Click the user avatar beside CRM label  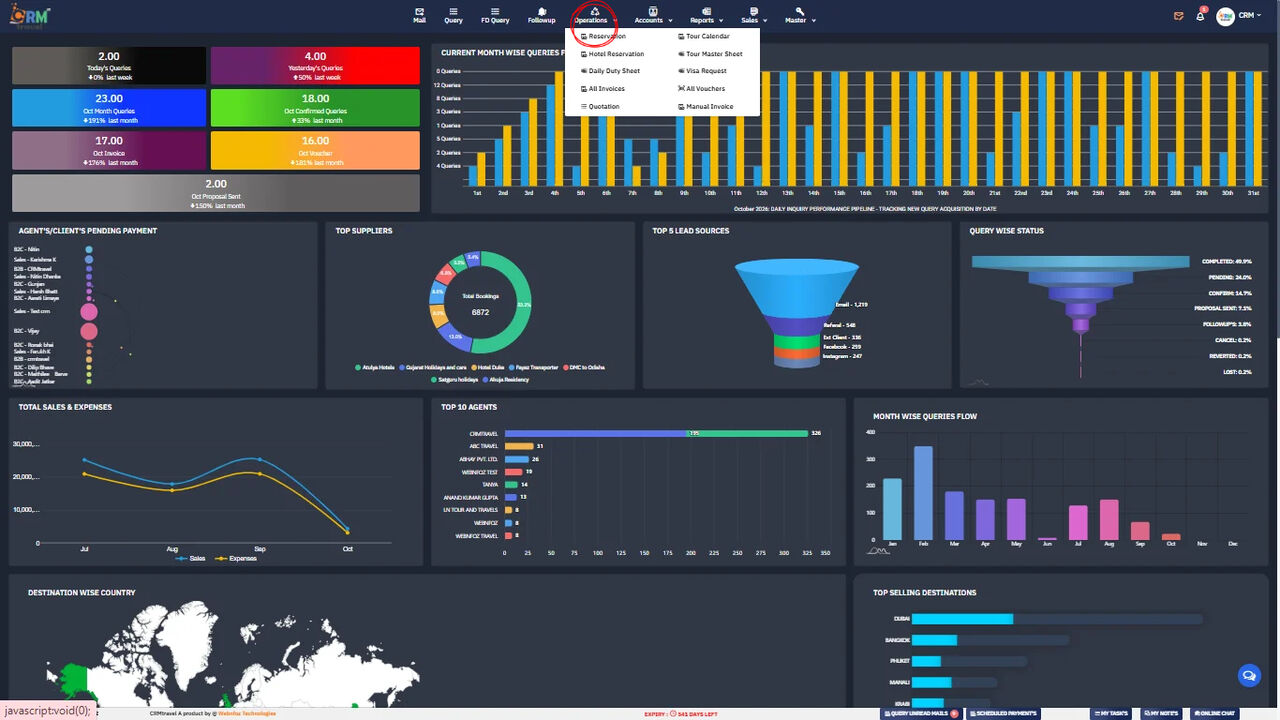[x=1225, y=16]
